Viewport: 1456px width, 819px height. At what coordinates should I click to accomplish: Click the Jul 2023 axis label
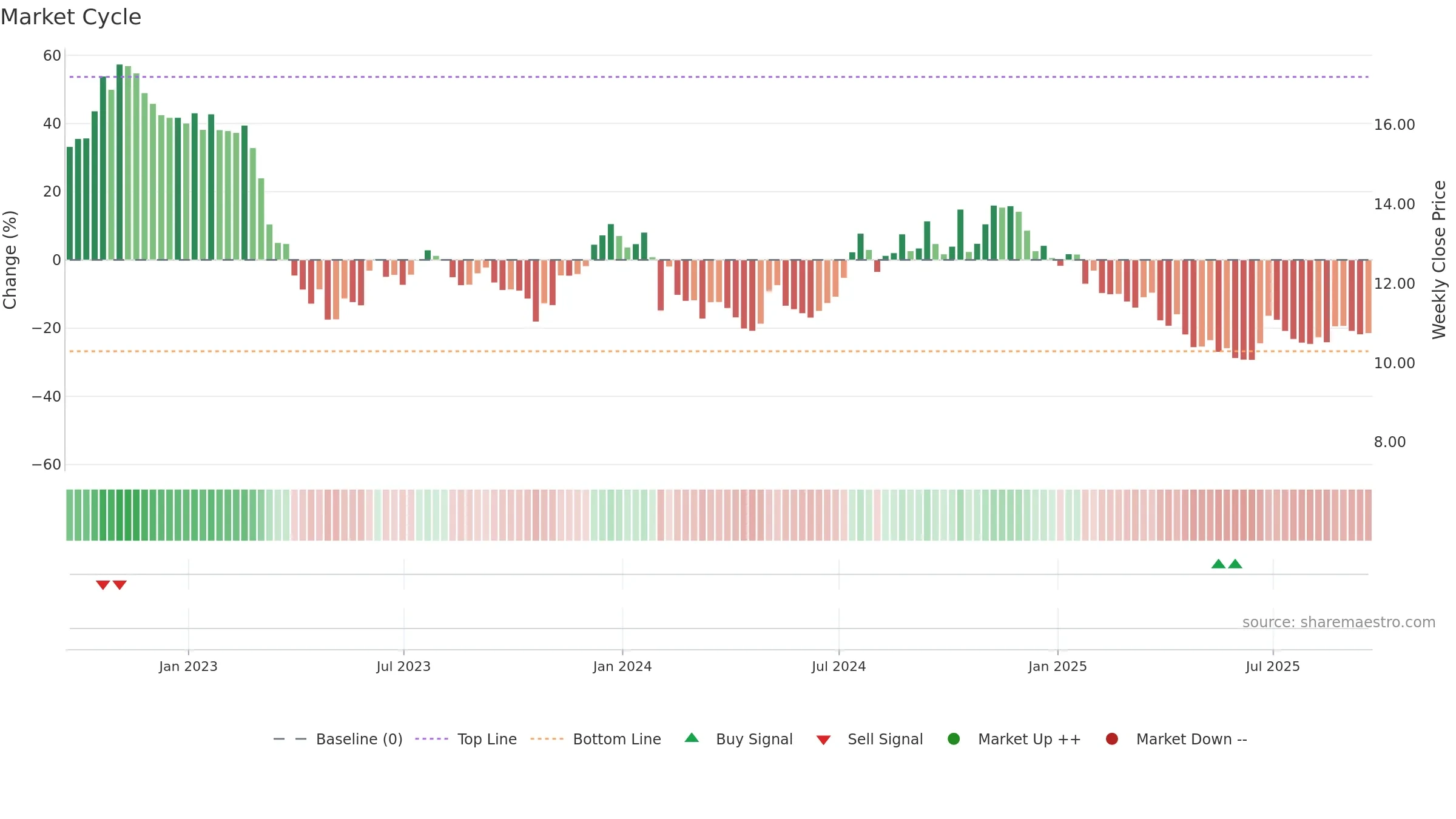click(403, 667)
